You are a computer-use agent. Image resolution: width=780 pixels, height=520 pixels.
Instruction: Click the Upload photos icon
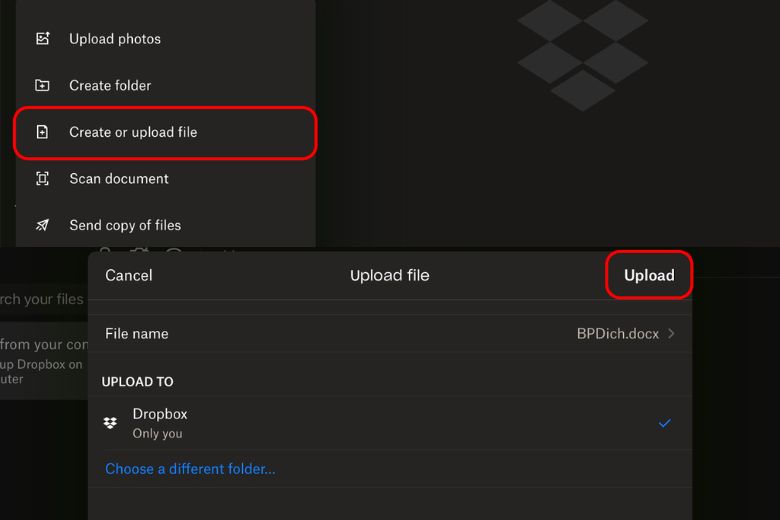coord(43,38)
